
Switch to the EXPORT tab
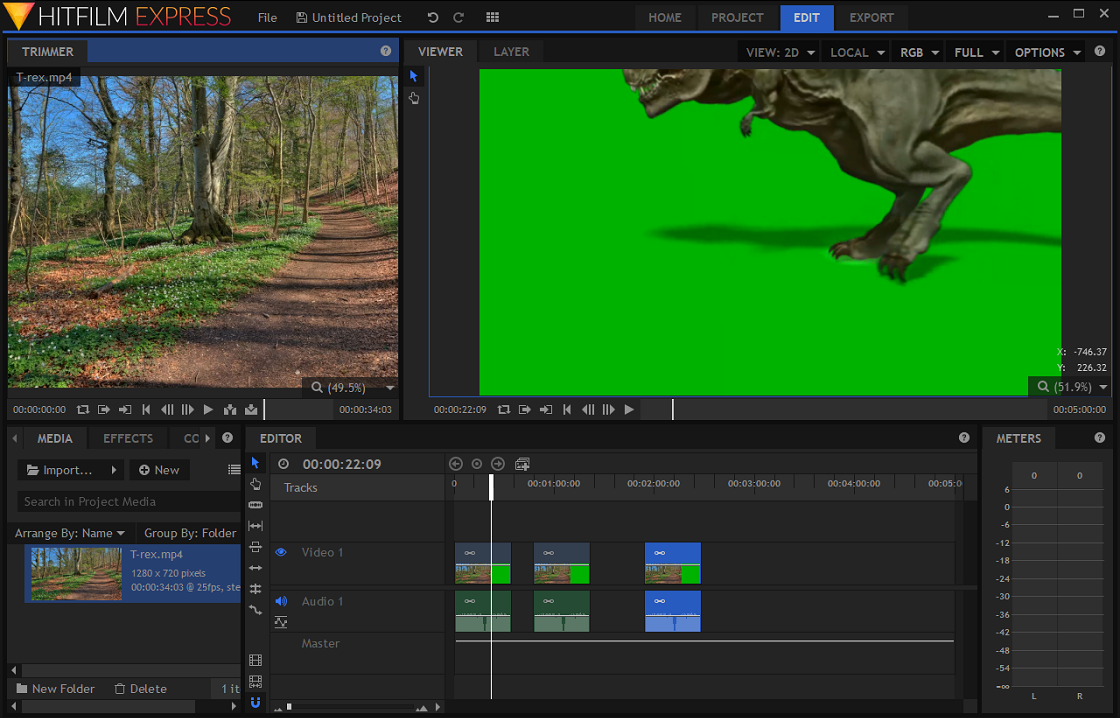point(872,18)
